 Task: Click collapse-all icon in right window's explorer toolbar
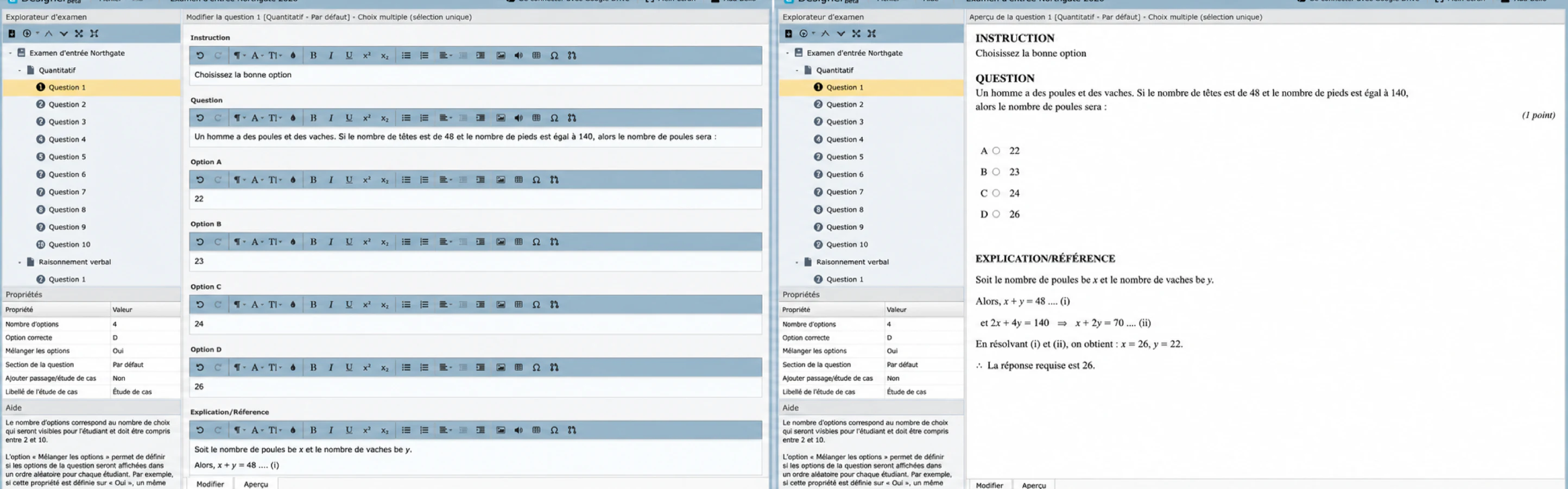click(871, 34)
